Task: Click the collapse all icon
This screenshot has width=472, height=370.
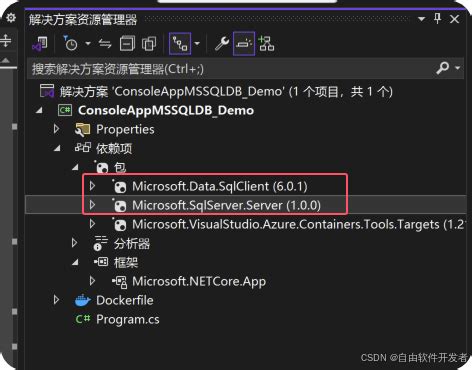Action: (127, 44)
